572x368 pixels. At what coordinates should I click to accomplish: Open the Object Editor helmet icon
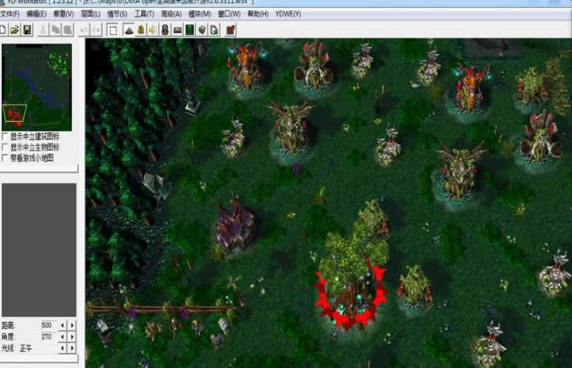click(x=165, y=30)
